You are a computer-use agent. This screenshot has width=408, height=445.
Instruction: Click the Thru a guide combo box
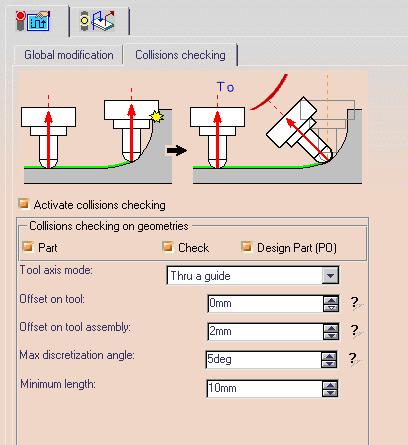253,275
